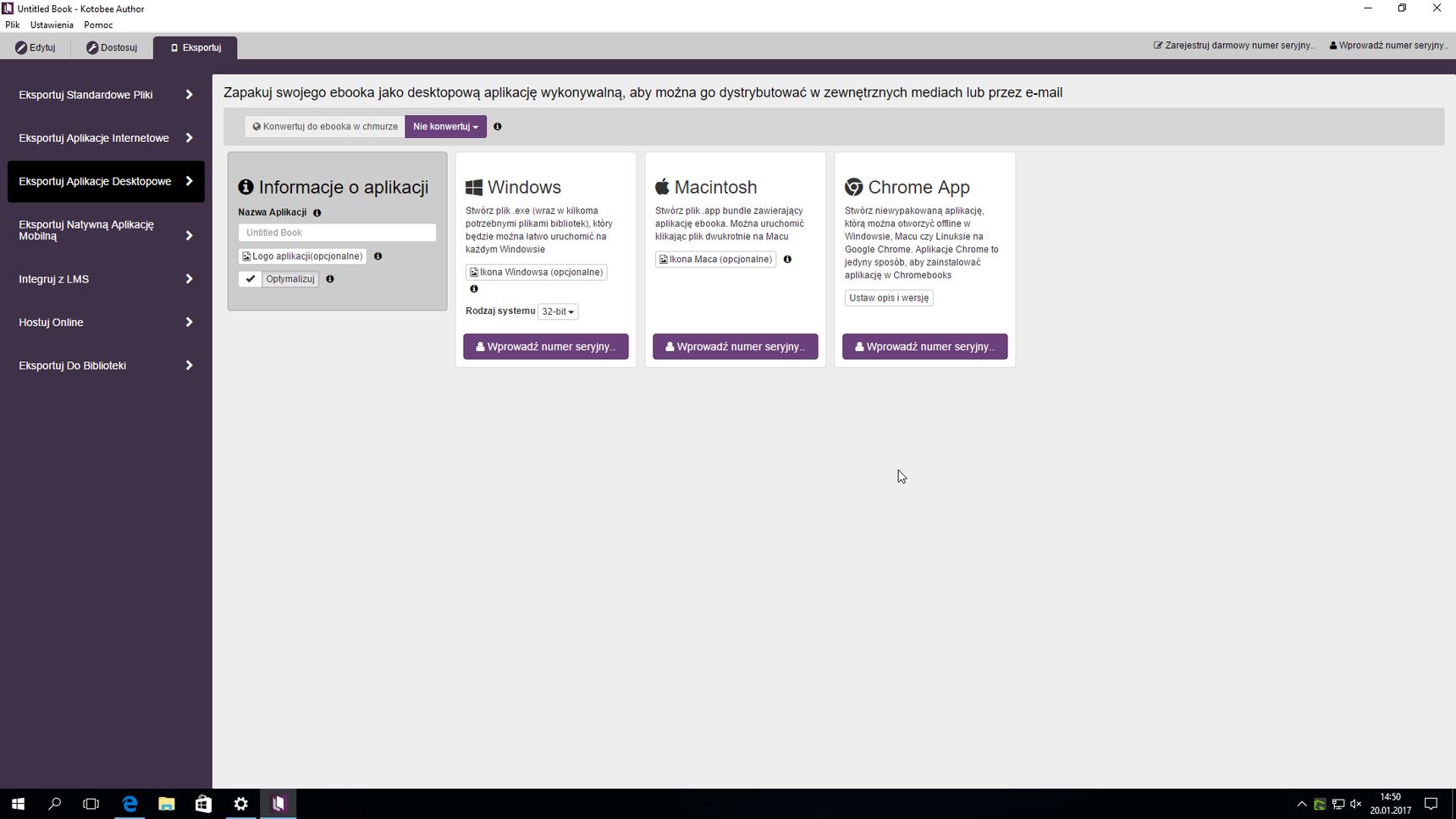Open the Action Center notifications icon
The height and width of the screenshot is (819, 1456).
pos(1431,804)
